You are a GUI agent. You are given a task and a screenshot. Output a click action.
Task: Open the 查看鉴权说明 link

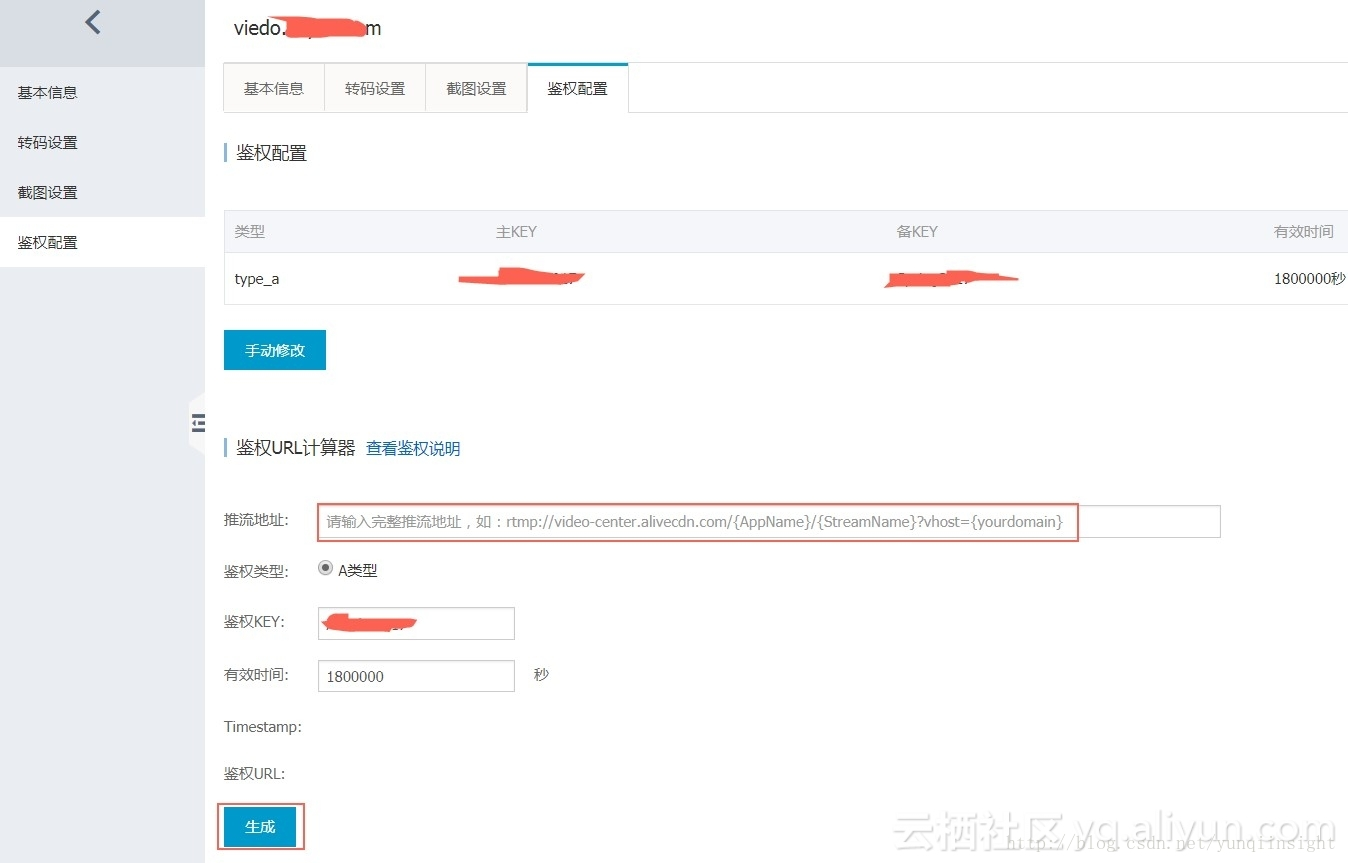(x=412, y=448)
